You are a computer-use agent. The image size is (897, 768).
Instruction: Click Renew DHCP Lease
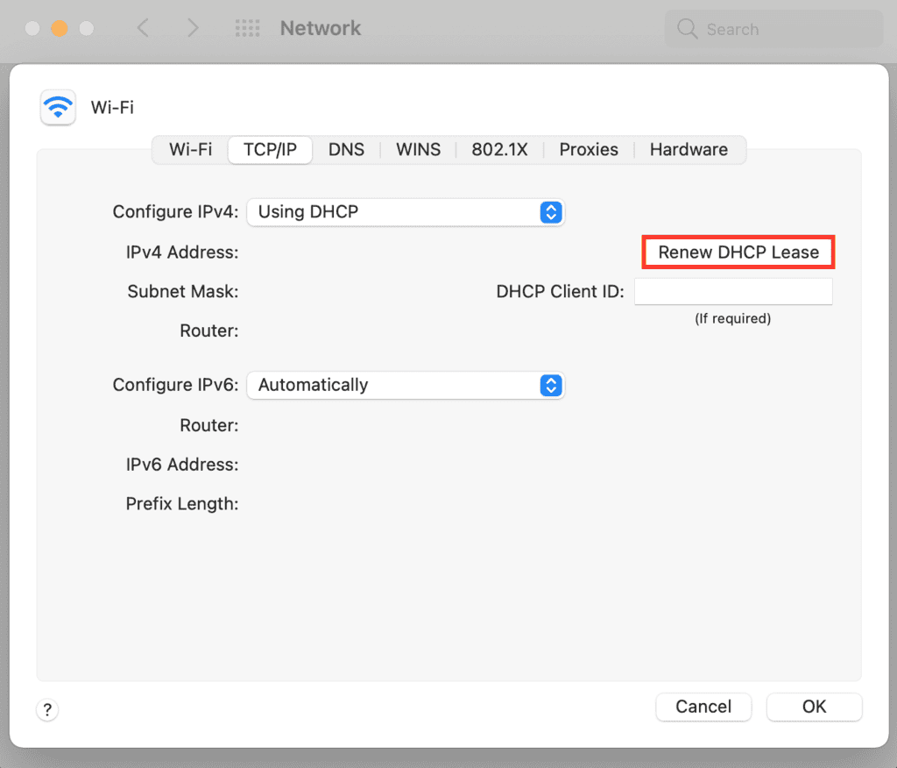coord(738,252)
